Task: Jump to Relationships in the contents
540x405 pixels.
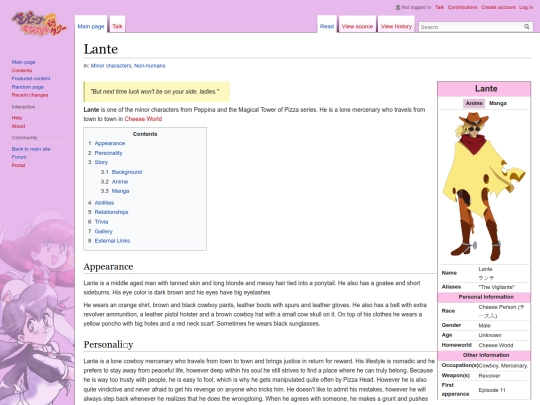Action: click(111, 212)
